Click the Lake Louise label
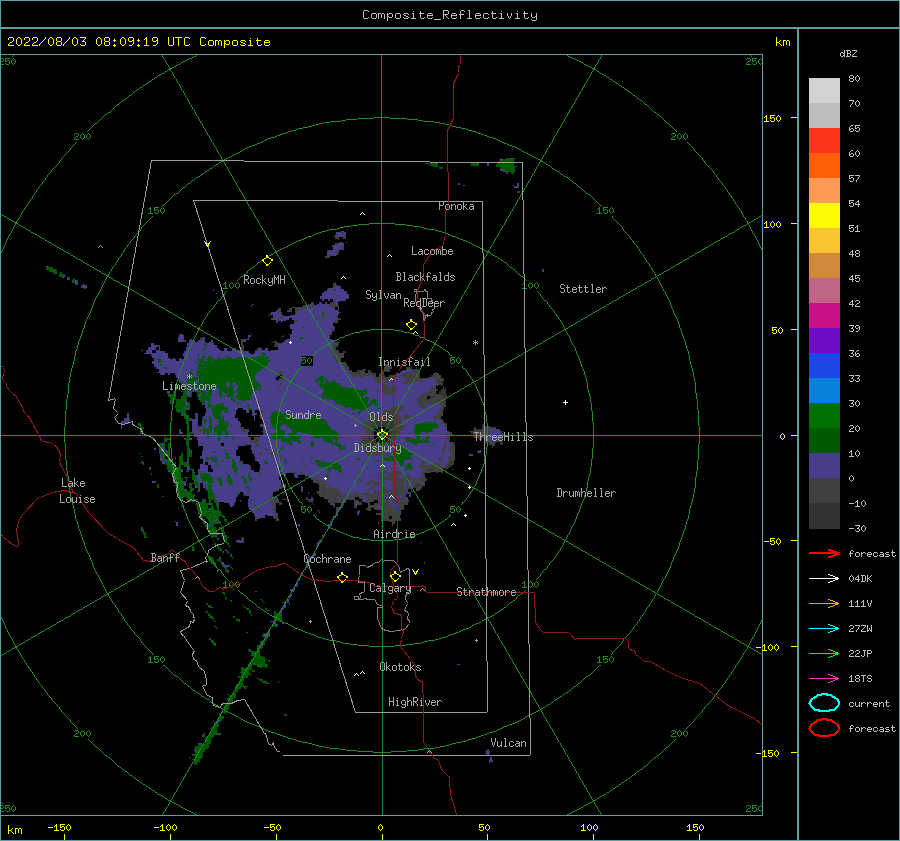The height and width of the screenshot is (841, 900). point(77,491)
